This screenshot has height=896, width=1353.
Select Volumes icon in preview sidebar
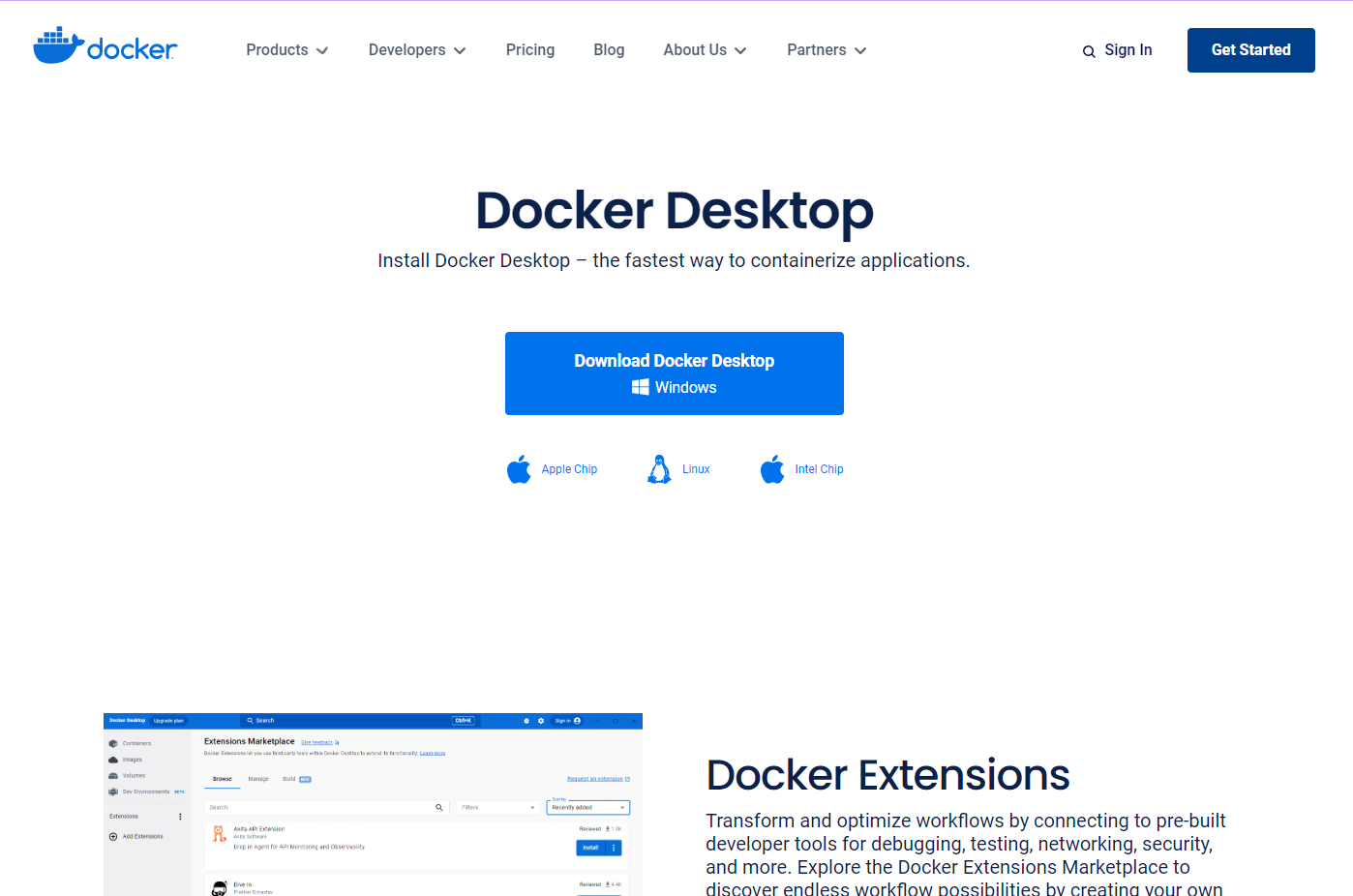point(113,776)
